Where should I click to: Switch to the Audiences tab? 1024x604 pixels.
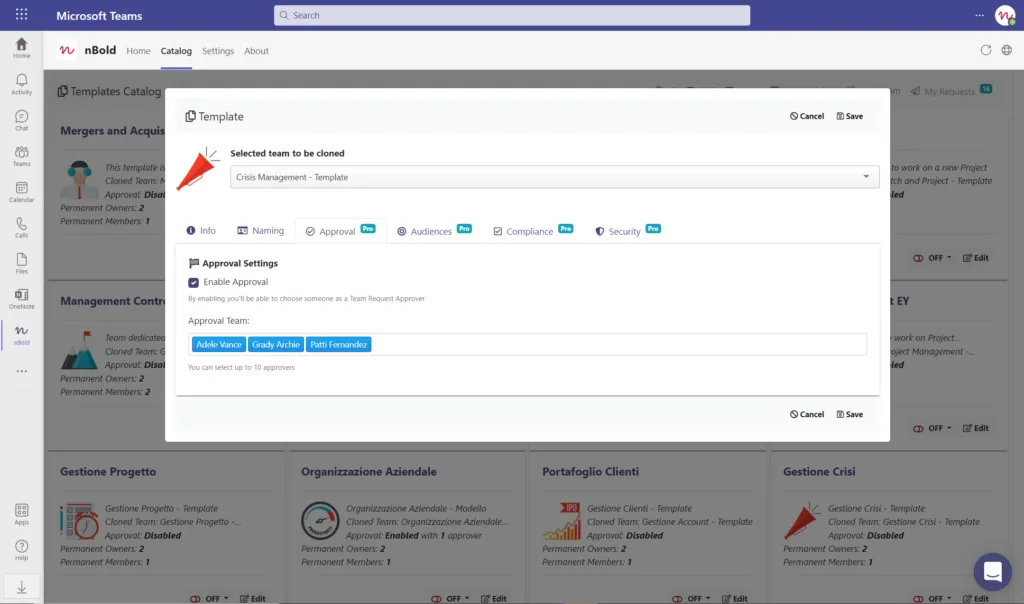[434, 230]
